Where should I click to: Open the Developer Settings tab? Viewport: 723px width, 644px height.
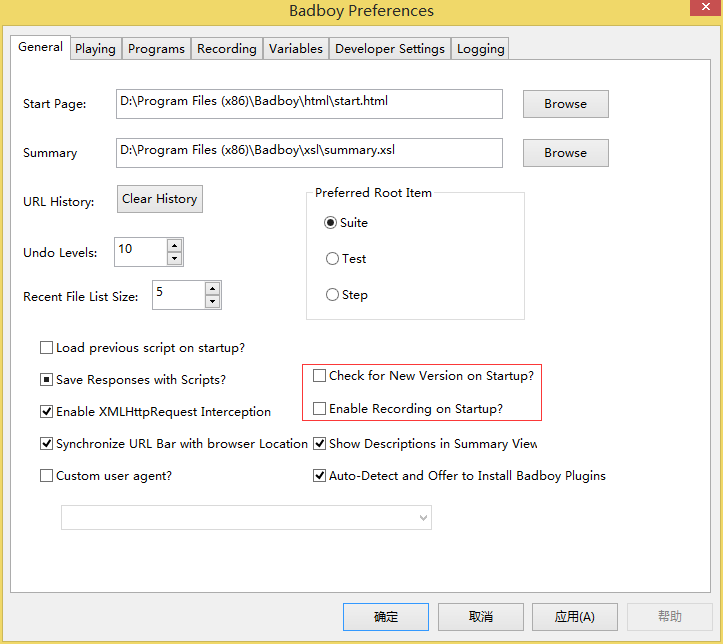coord(390,49)
